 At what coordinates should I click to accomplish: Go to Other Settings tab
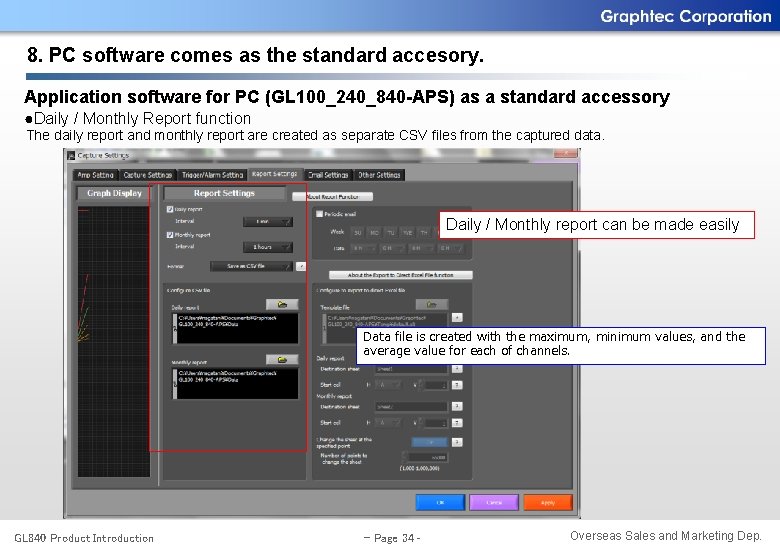pyautogui.click(x=379, y=175)
